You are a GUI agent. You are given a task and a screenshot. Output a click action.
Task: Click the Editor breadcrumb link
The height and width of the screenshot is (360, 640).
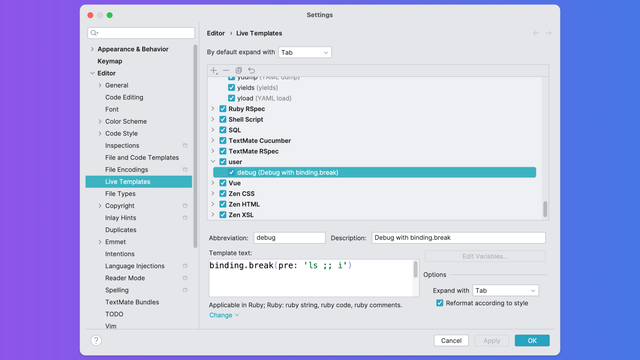[x=216, y=33]
